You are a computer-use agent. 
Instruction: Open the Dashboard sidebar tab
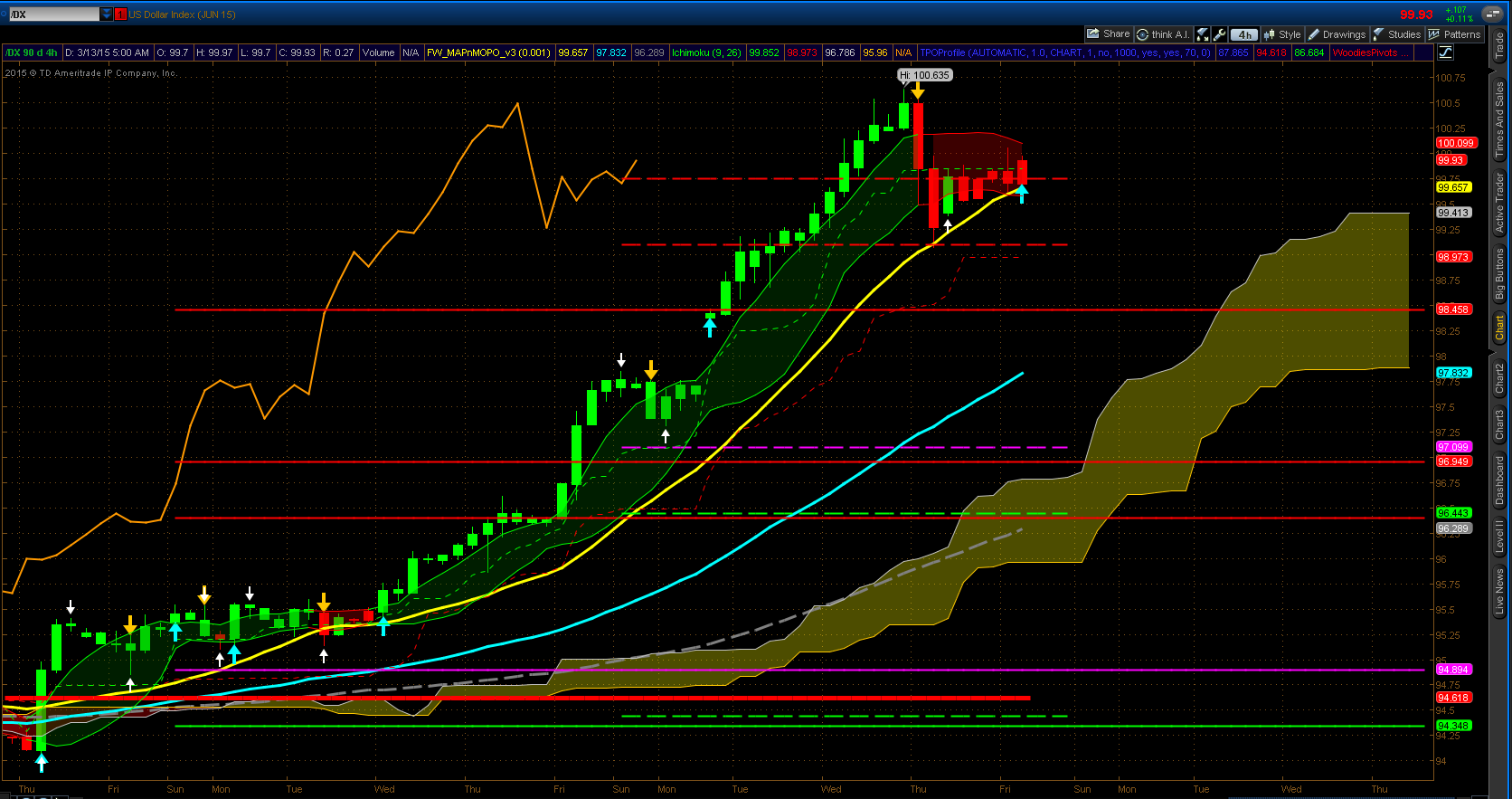click(x=1499, y=480)
